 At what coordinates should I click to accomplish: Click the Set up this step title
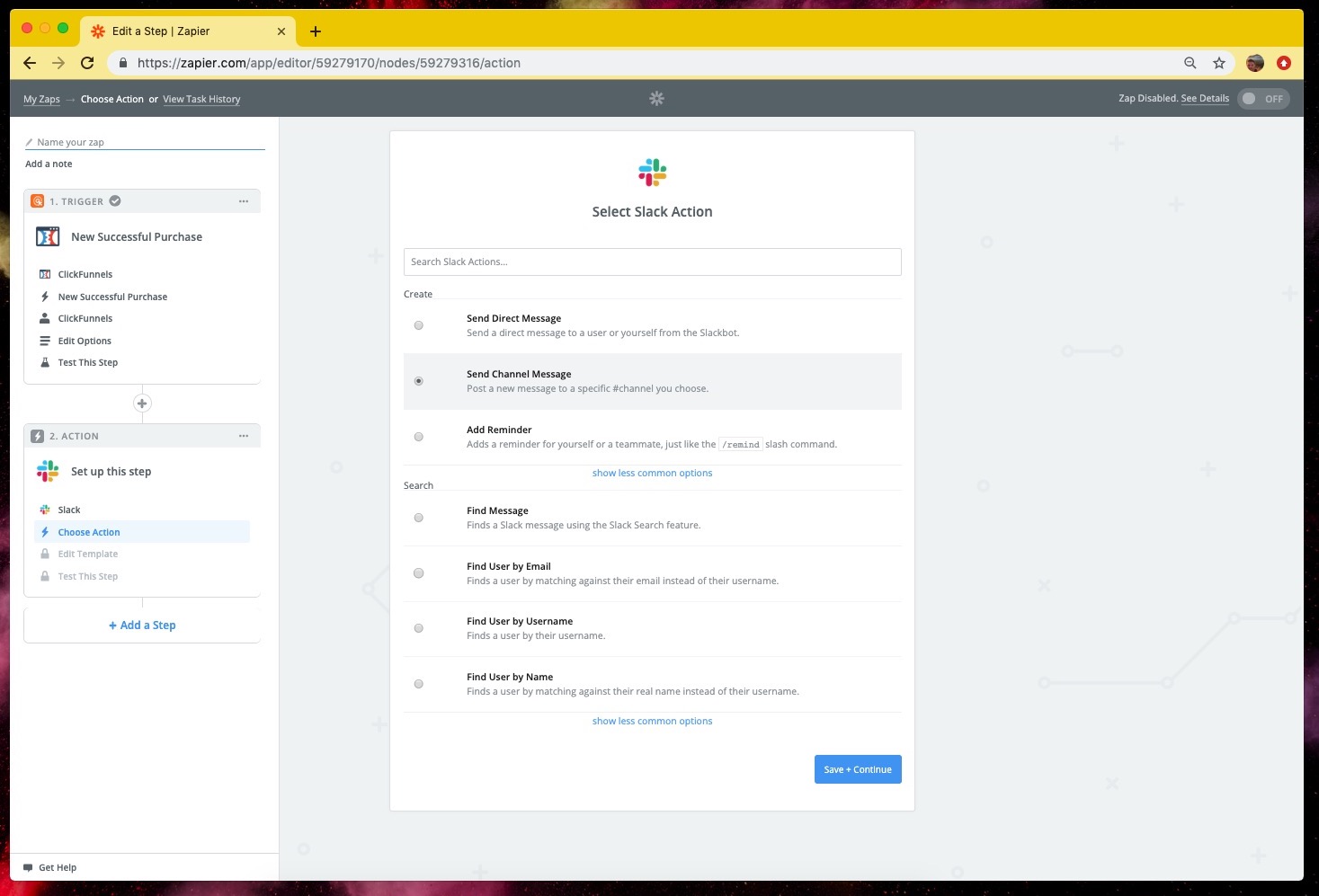pos(111,472)
